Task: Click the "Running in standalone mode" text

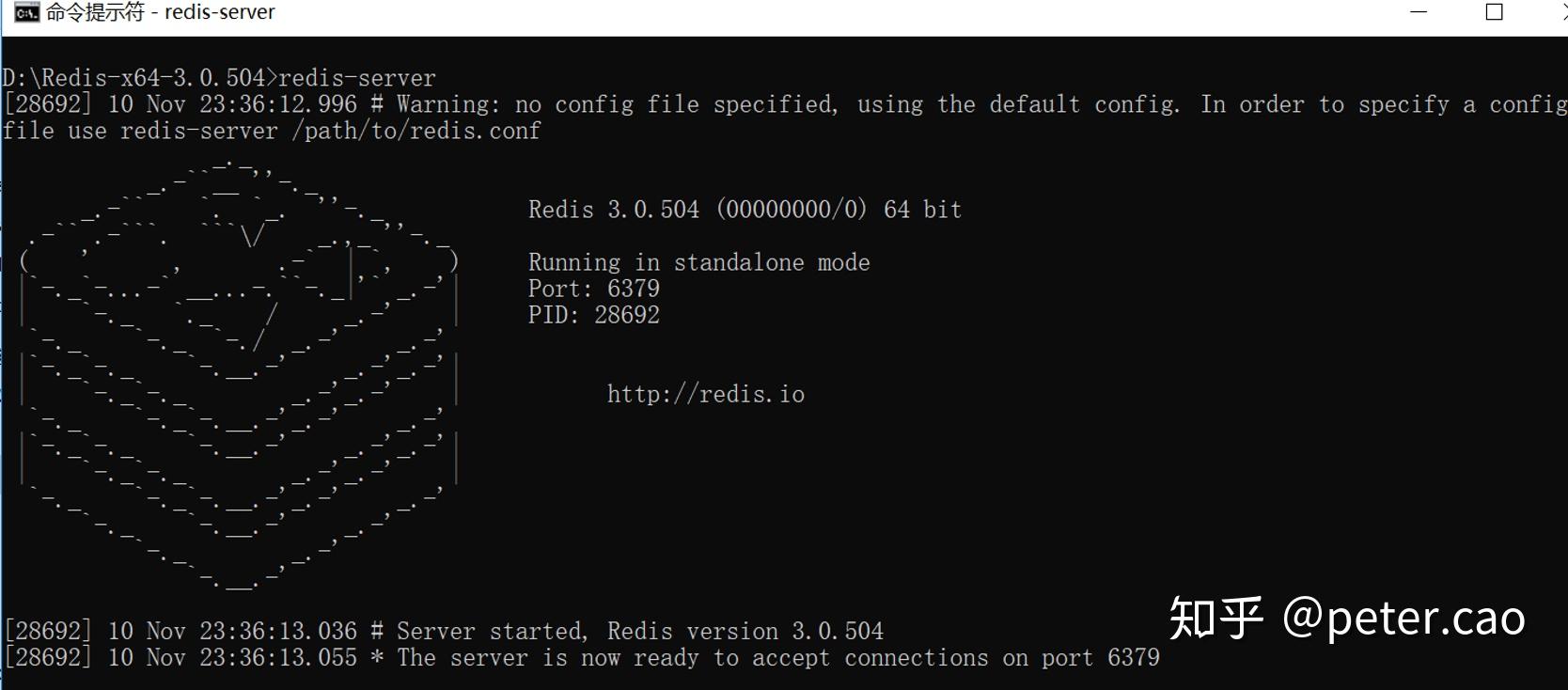Action: (x=698, y=262)
